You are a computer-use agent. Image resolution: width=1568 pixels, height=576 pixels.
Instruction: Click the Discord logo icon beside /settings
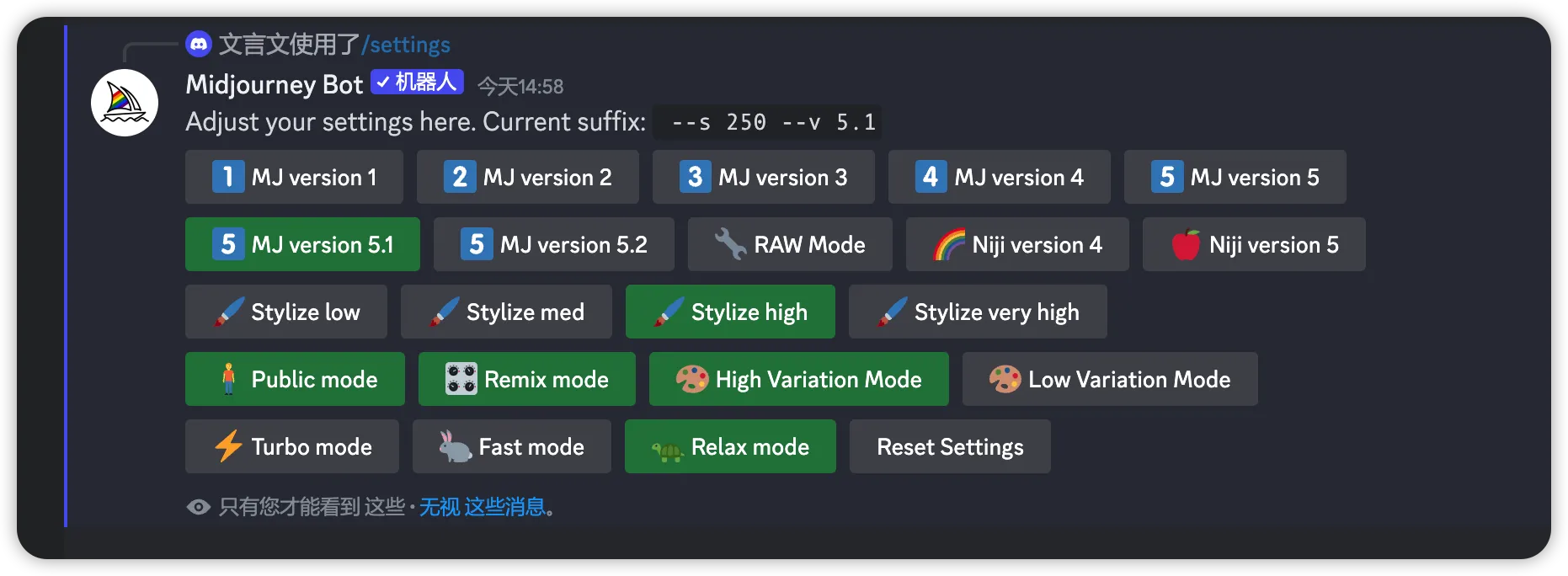click(x=199, y=44)
